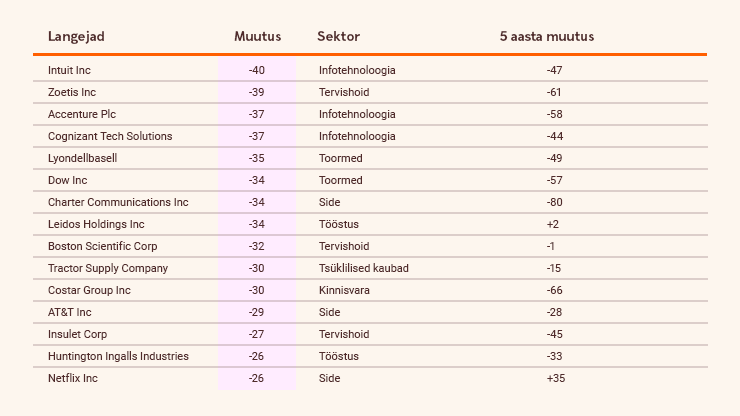
Task: Select the Zoetis Inc company name
Action: [x=72, y=92]
